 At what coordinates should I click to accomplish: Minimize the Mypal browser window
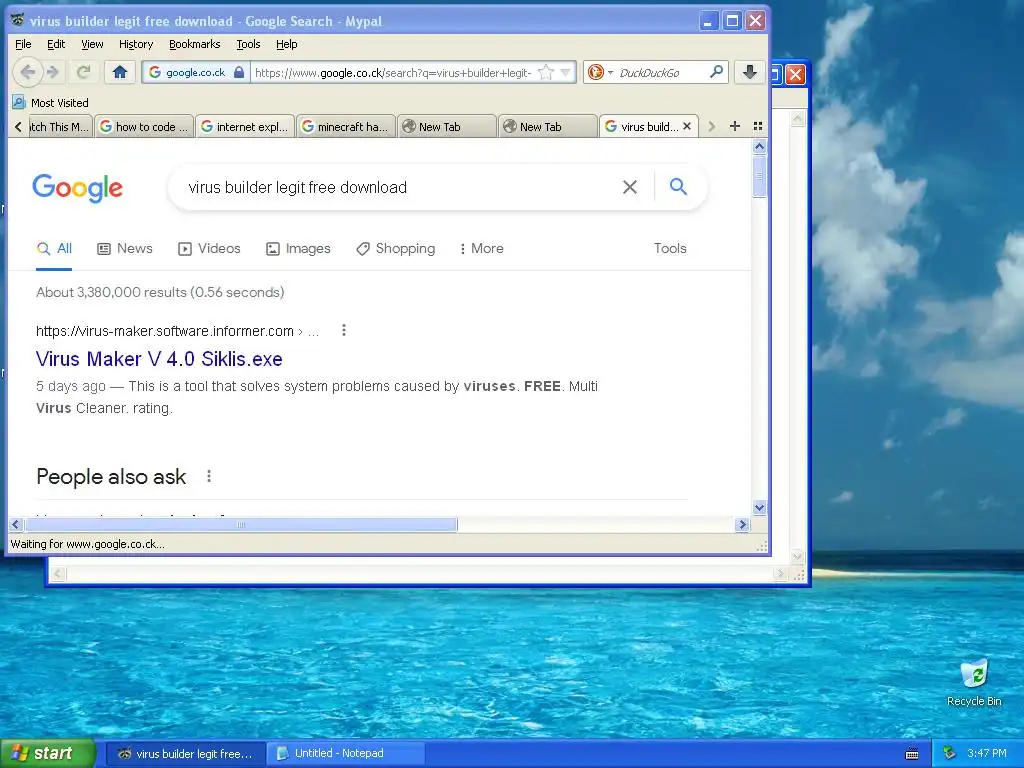click(709, 21)
